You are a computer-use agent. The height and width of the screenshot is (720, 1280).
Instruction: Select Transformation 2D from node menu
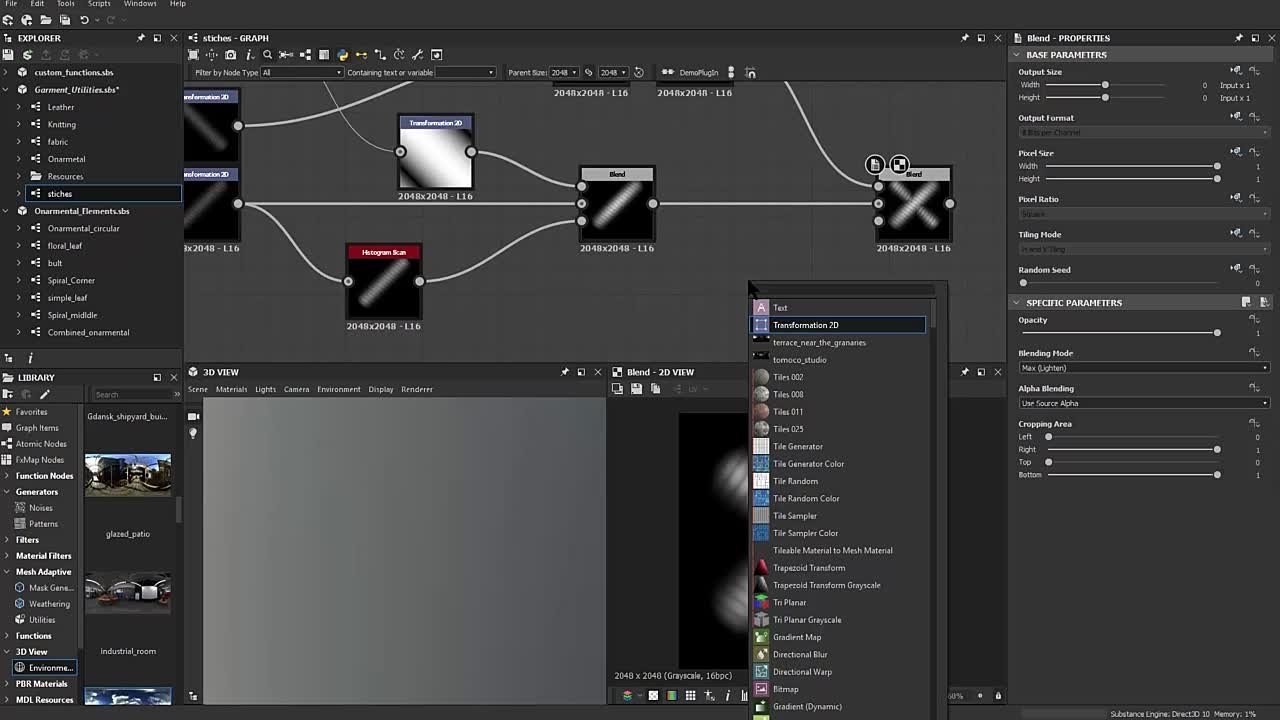805,325
